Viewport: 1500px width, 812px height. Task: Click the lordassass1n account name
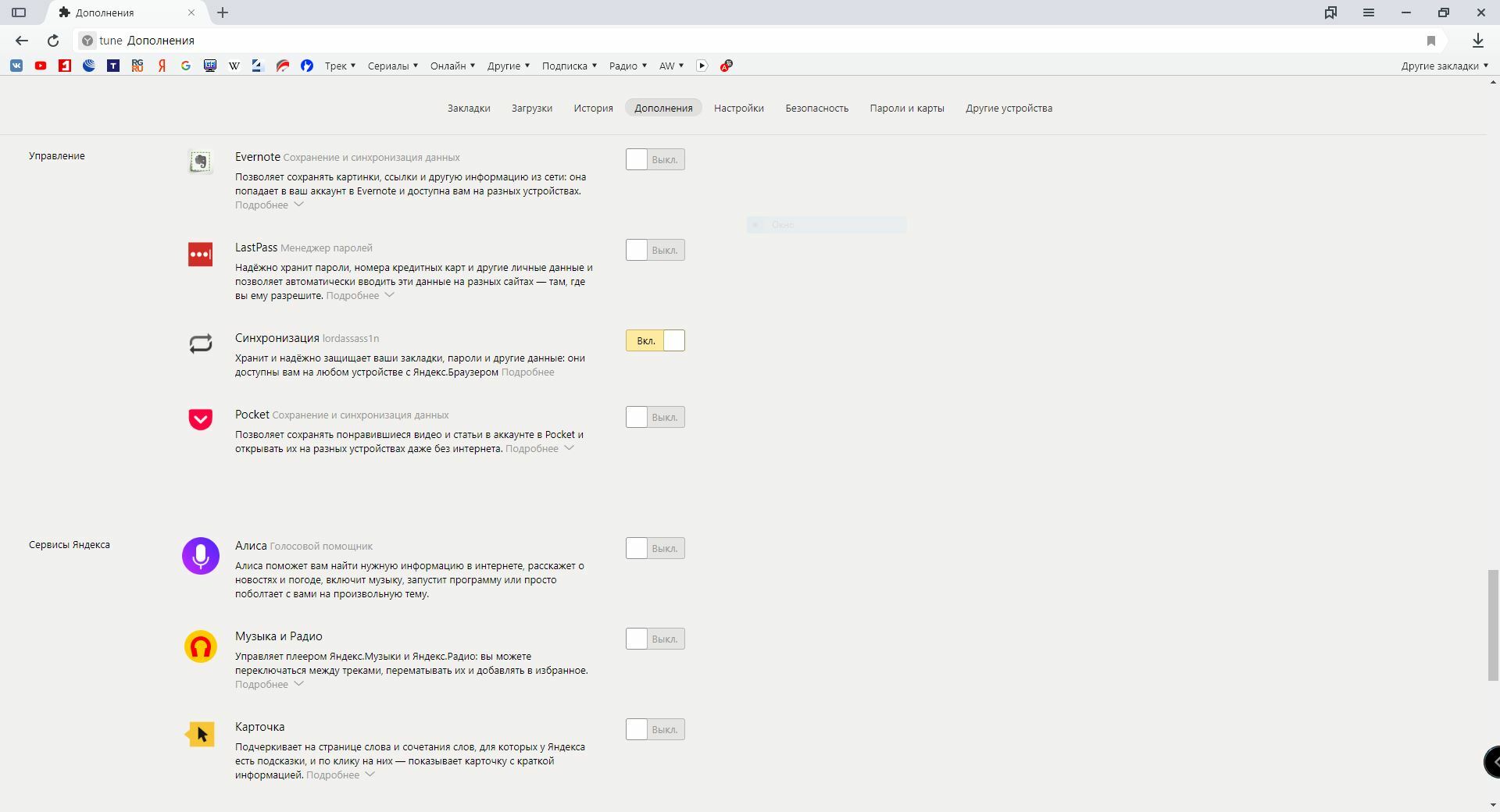[351, 338]
